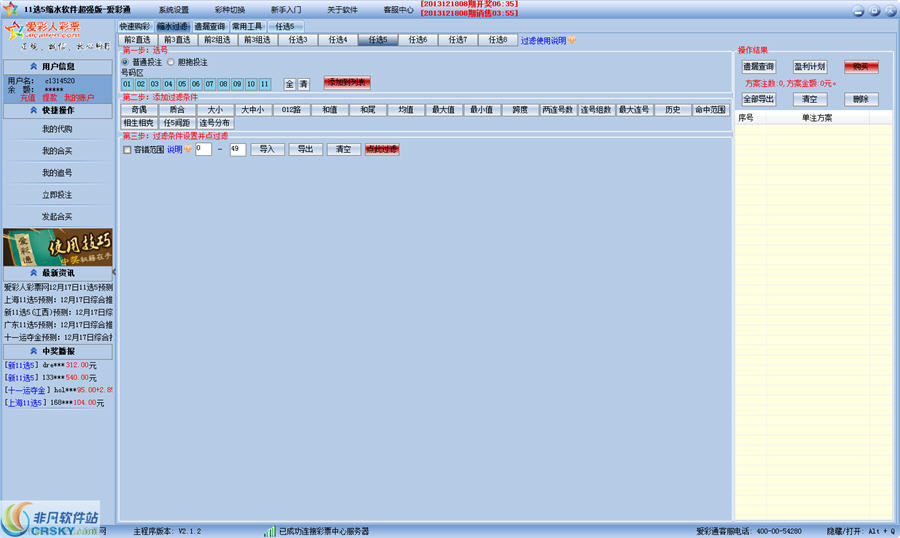The width and height of the screenshot is (900, 538).
Task: Open the 系统设置 menu
Action: 173,9
